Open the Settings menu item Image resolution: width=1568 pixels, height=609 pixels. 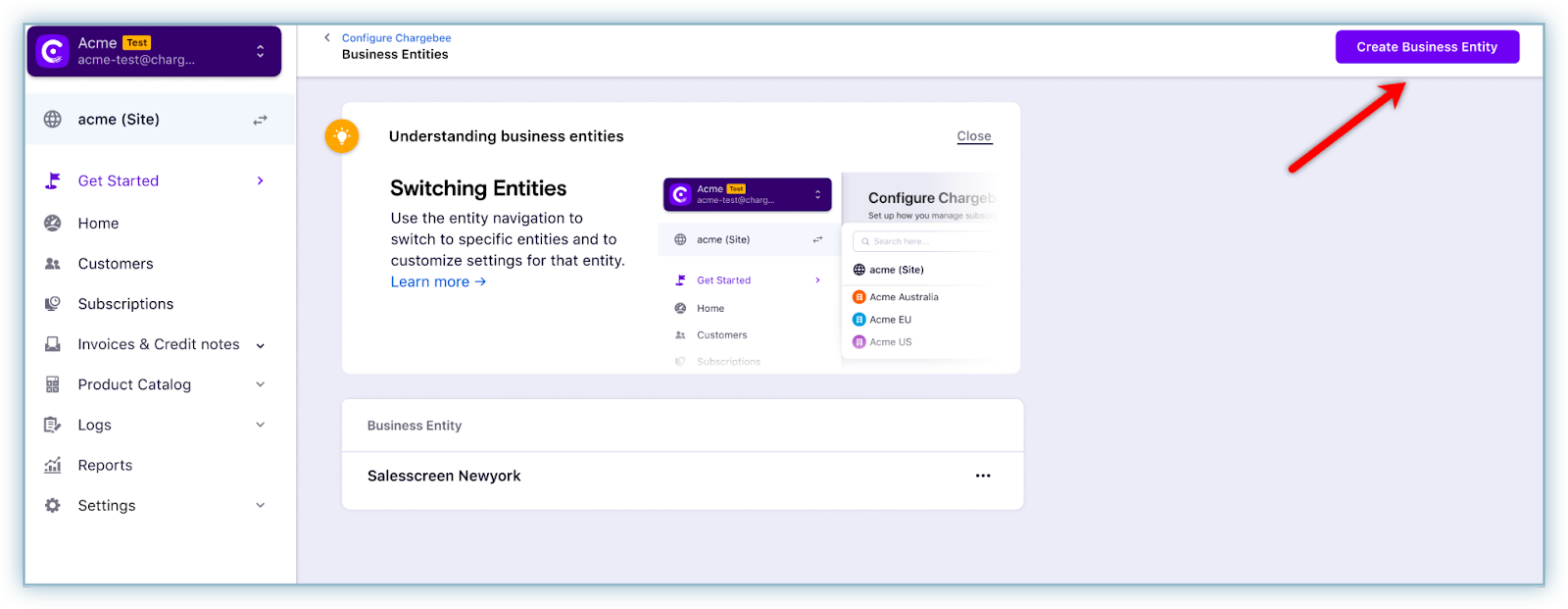point(107,506)
